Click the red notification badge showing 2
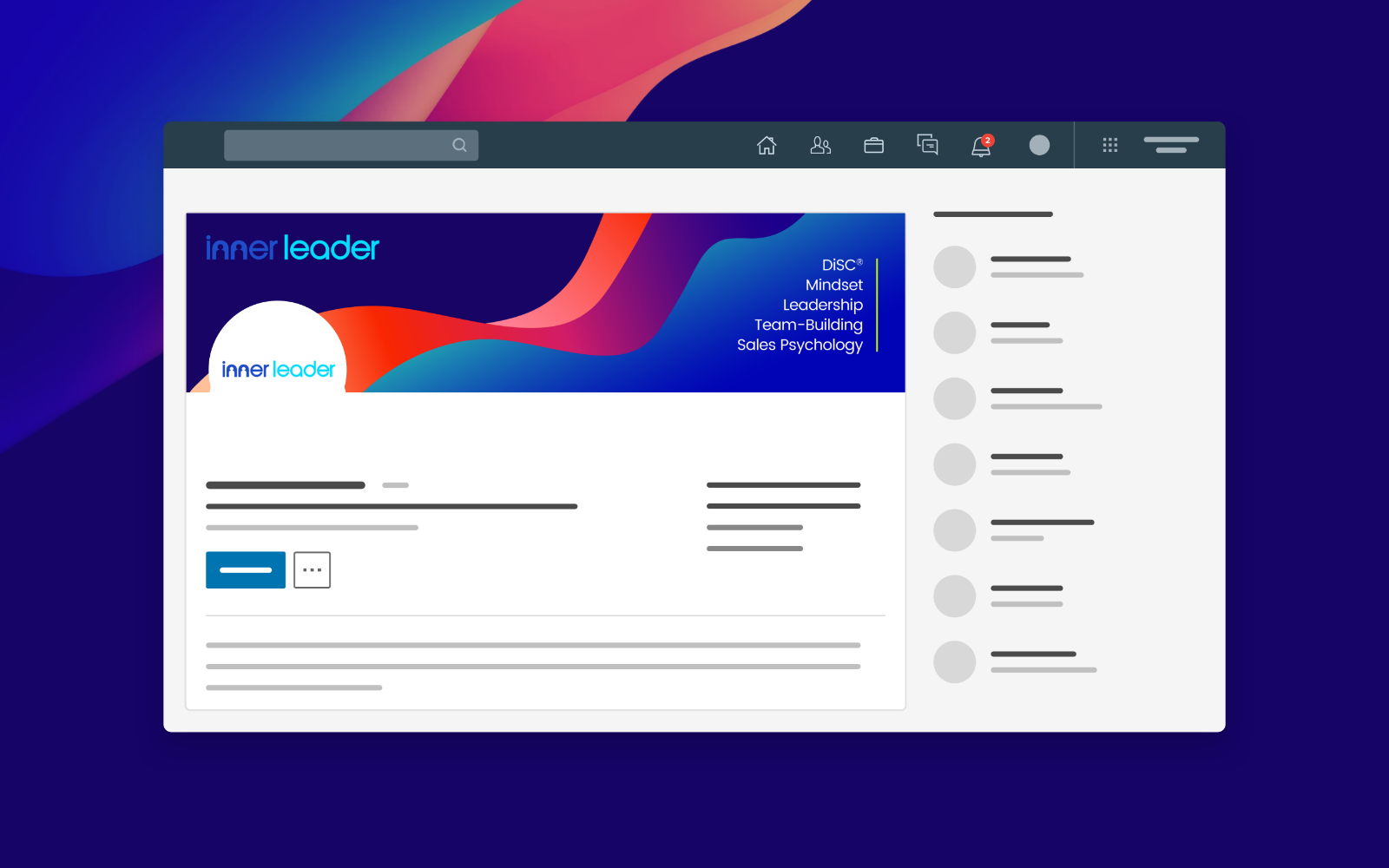This screenshot has height=868, width=1389. coord(988,140)
